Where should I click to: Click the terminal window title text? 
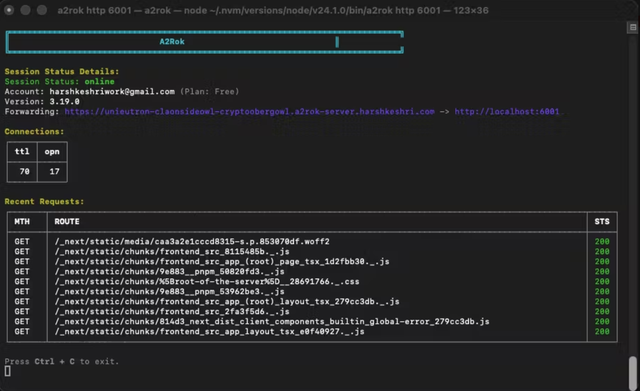pos(273,10)
